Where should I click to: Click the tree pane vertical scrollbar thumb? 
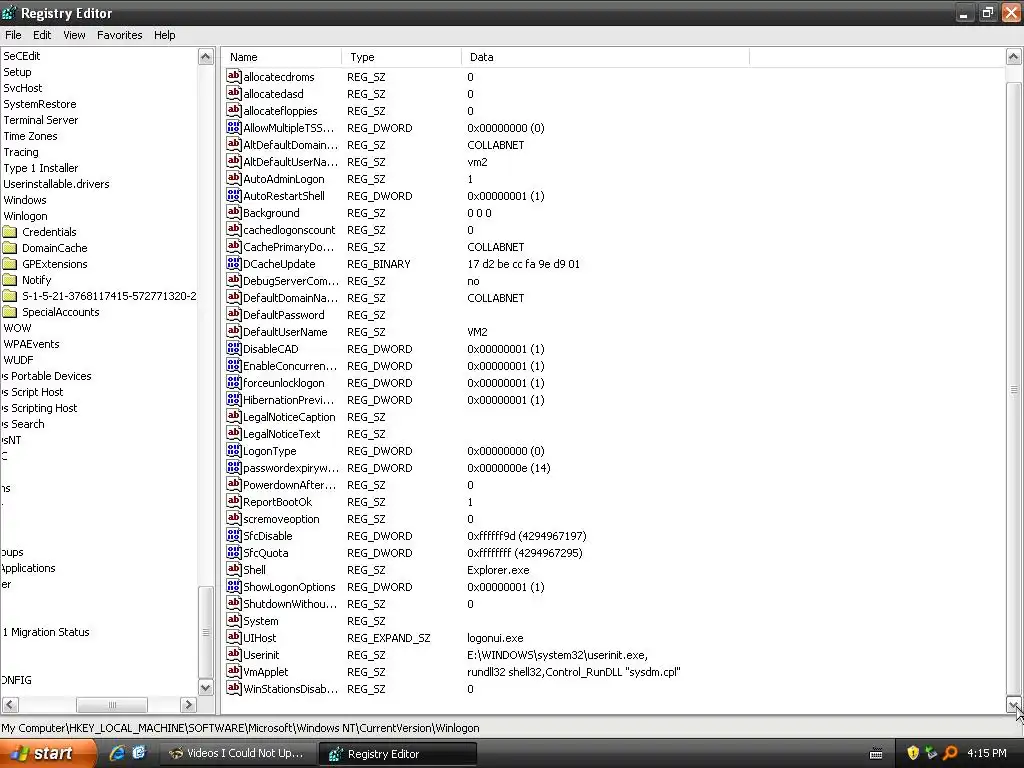coord(205,632)
